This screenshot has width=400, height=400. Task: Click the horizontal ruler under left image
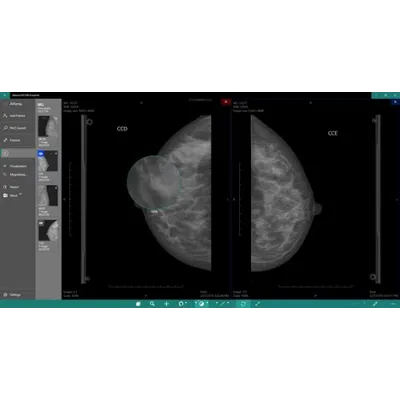[x=146, y=286]
